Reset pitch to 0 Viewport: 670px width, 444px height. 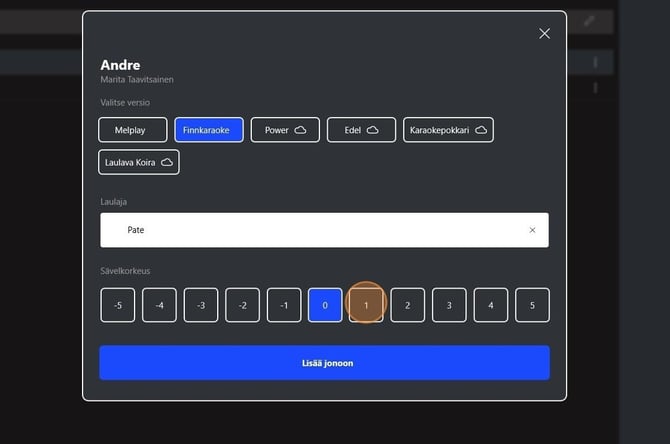pyautogui.click(x=325, y=305)
